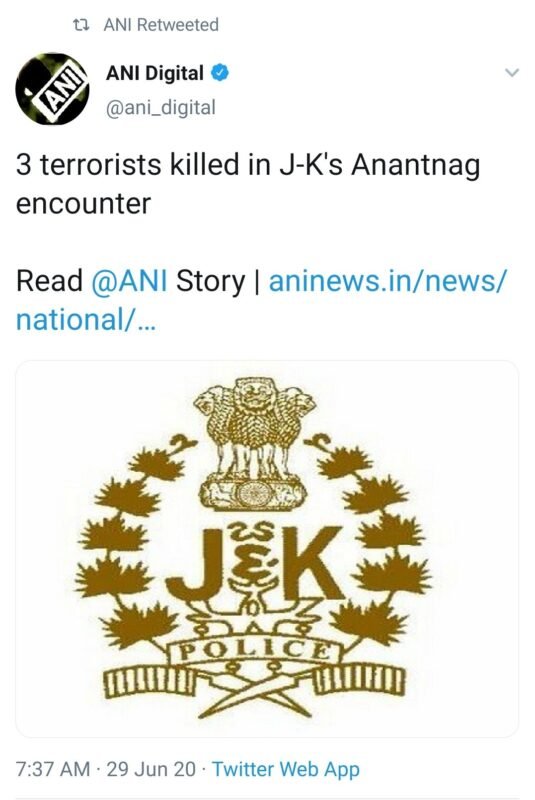
Task: Click the blue verified badge
Action: click(x=220, y=73)
